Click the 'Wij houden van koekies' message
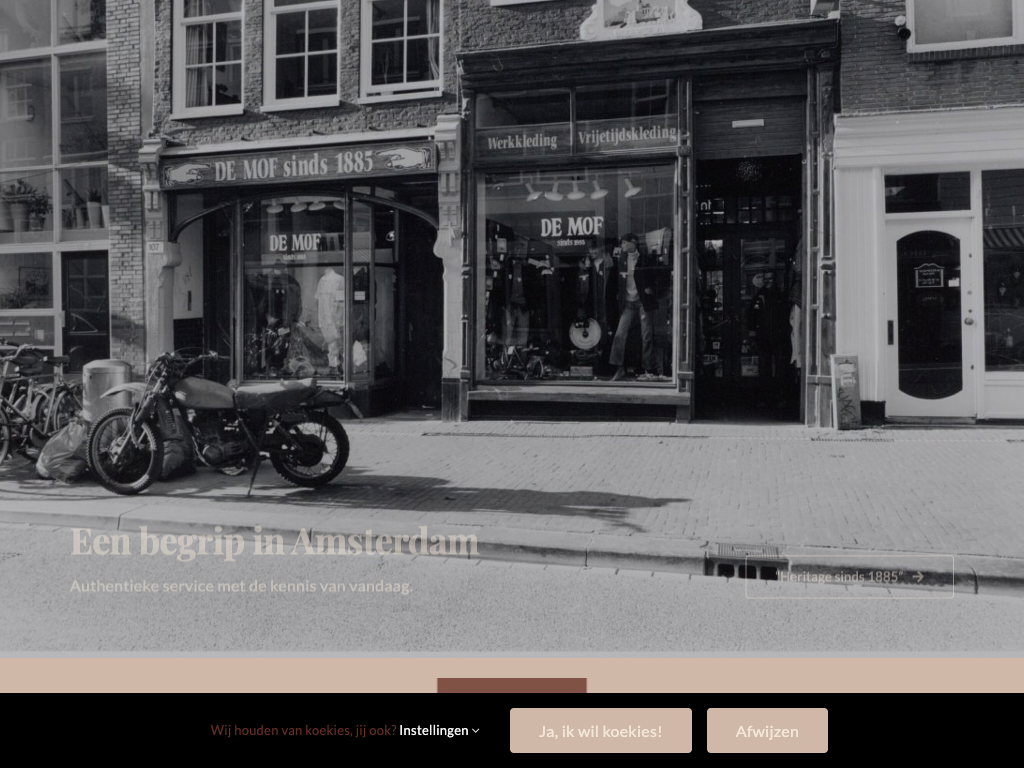The height and width of the screenshot is (768, 1024). pos(303,730)
